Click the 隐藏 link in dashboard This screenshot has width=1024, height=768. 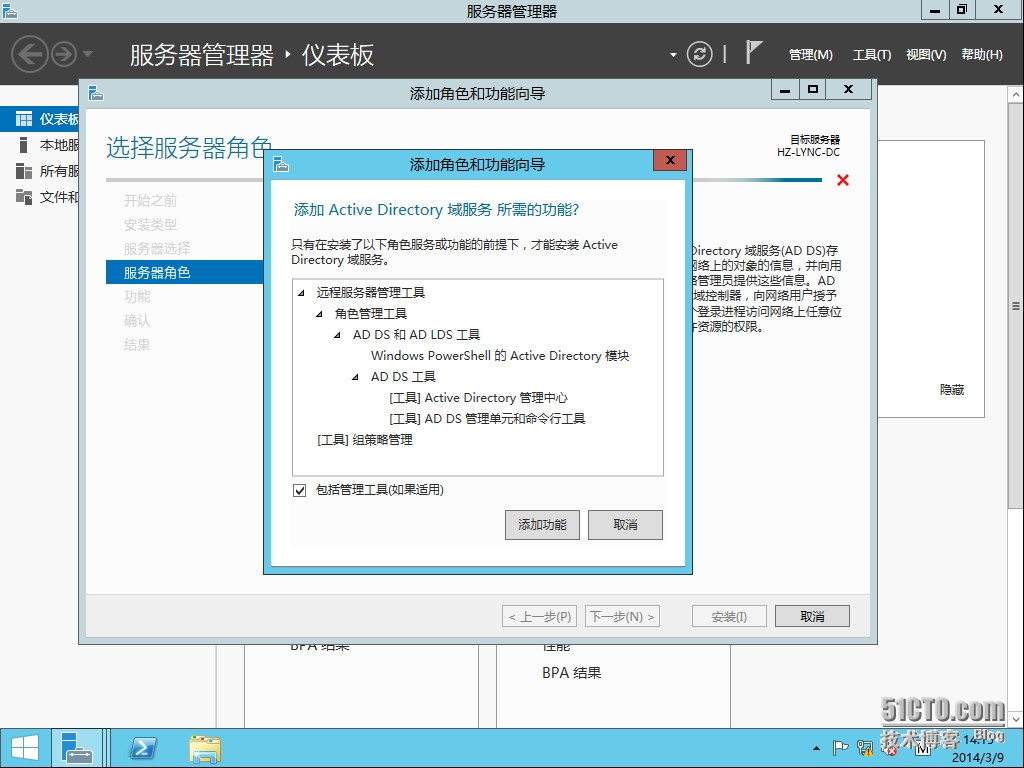pos(952,390)
